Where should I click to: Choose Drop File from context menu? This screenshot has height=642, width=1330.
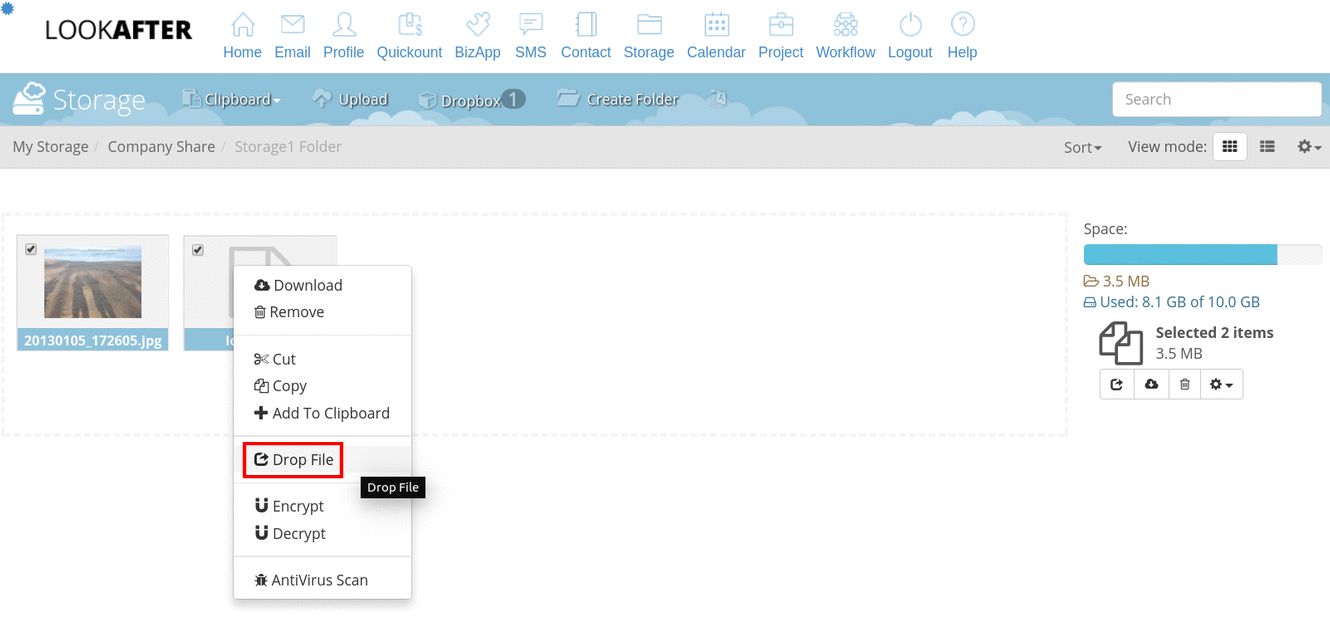pyautogui.click(x=293, y=460)
